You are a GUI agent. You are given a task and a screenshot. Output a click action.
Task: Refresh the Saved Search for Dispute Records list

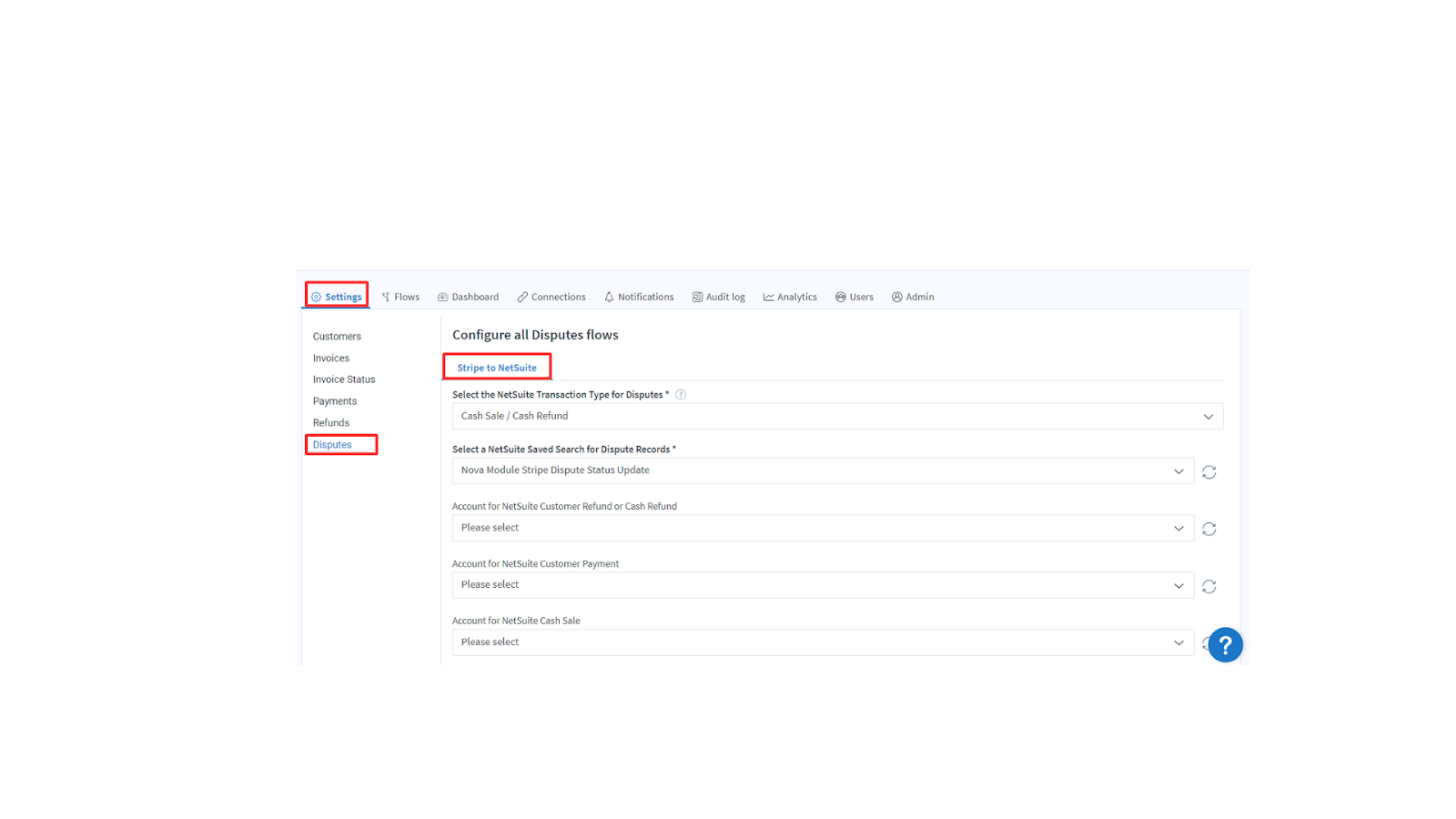[1208, 471]
